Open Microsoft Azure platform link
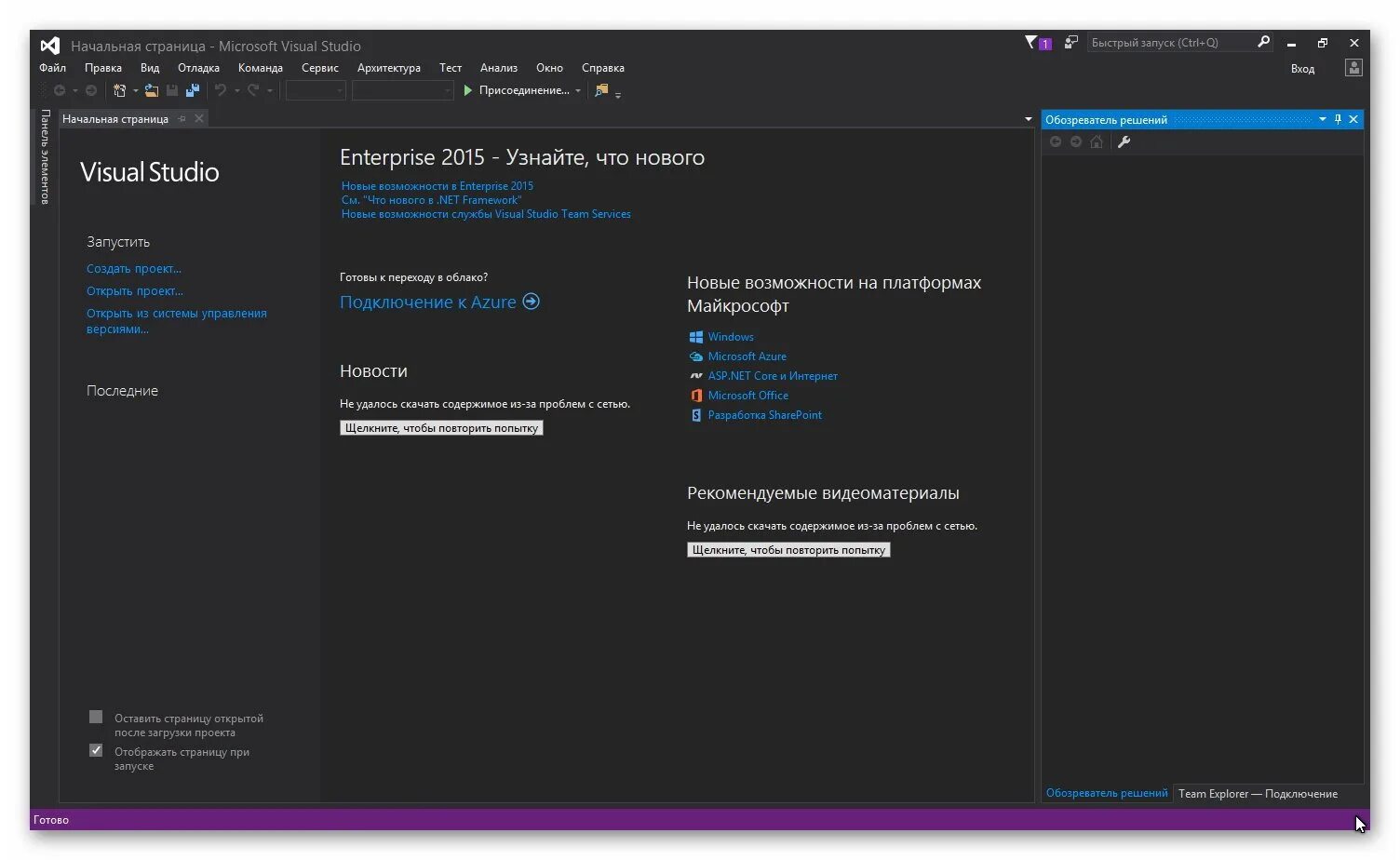The width and height of the screenshot is (1400, 860). (x=747, y=356)
